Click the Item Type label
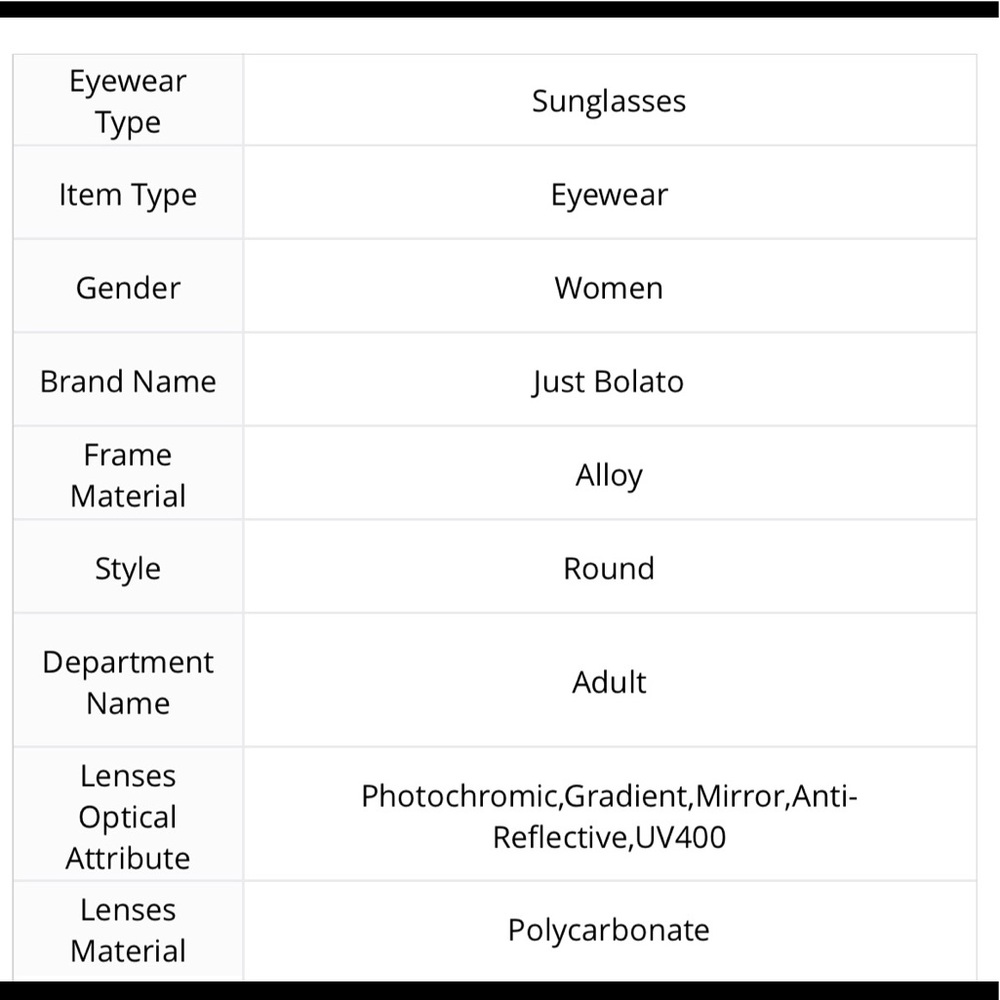 coord(128,195)
